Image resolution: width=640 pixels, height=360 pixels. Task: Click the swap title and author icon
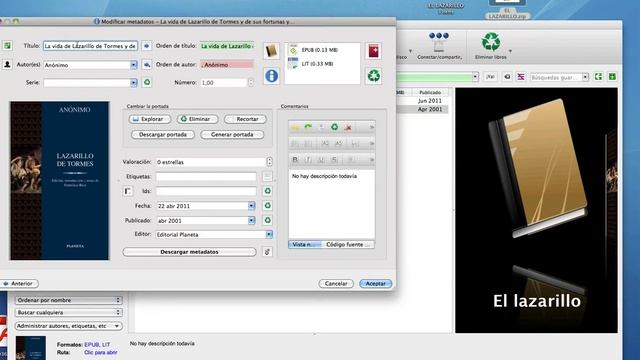[x=7, y=46]
